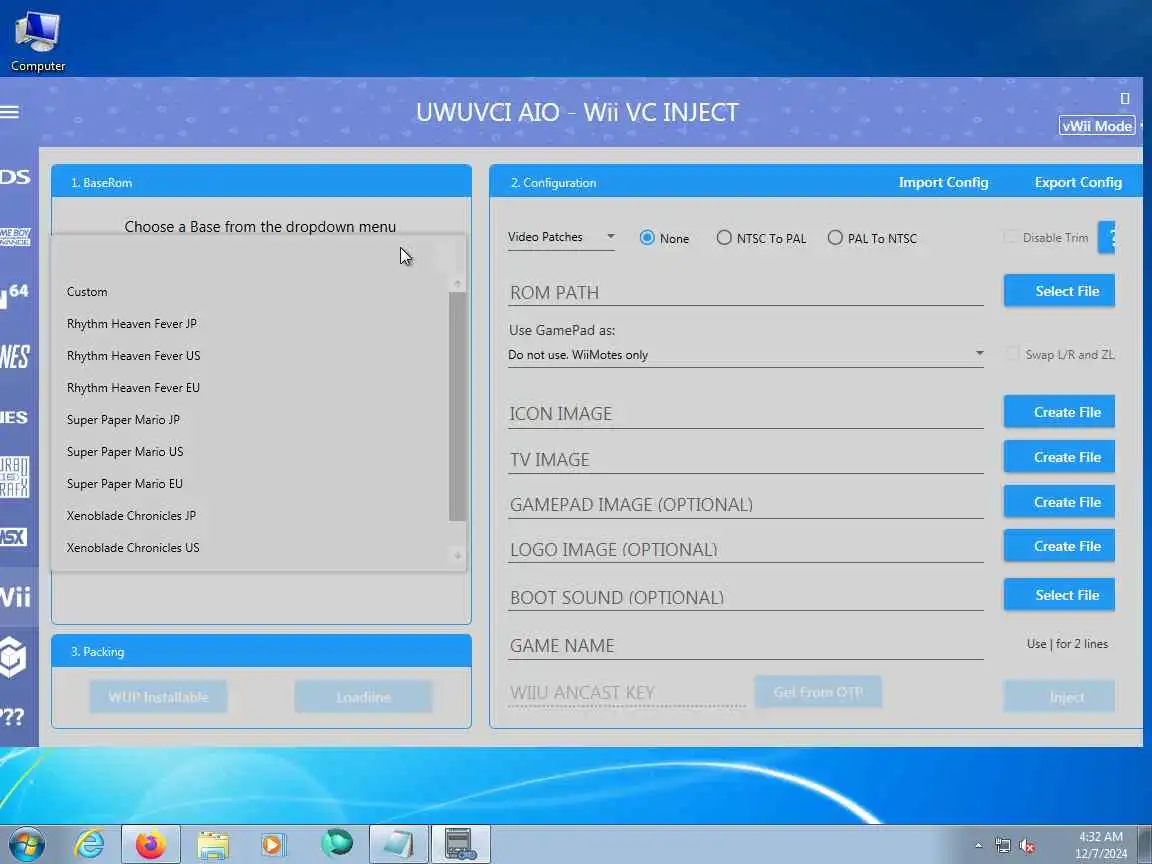The width and height of the screenshot is (1152, 864).
Task: Open the Windows Start menu
Action: point(26,844)
